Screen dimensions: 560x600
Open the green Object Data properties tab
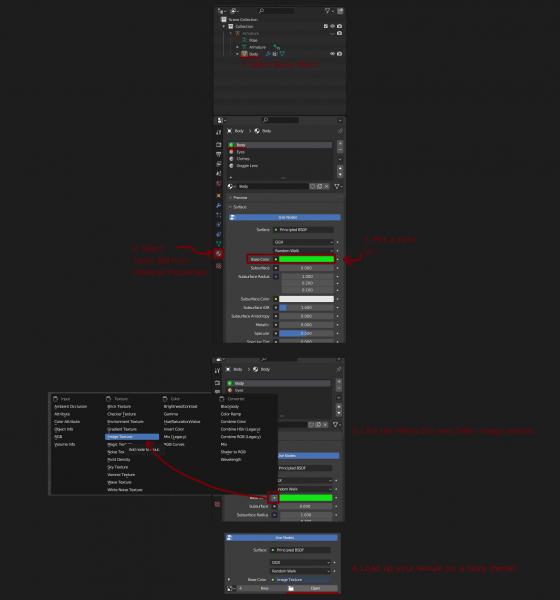(x=219, y=244)
